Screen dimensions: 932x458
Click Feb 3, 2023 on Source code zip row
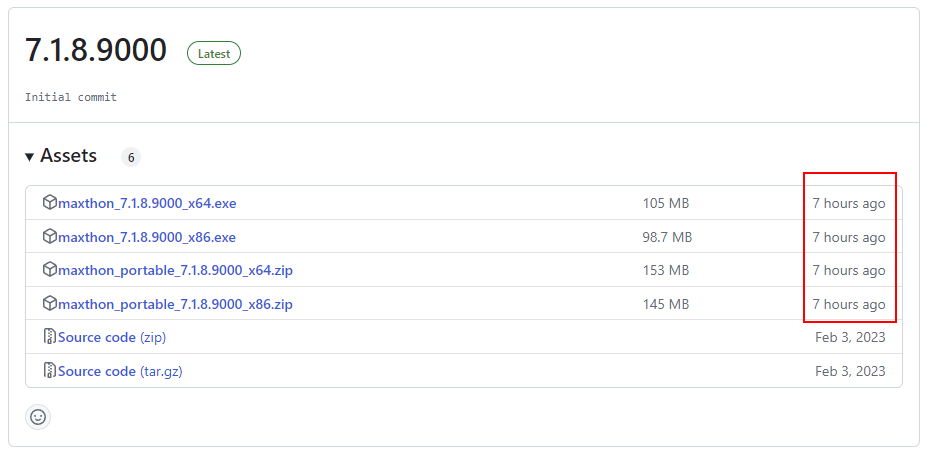tap(850, 337)
